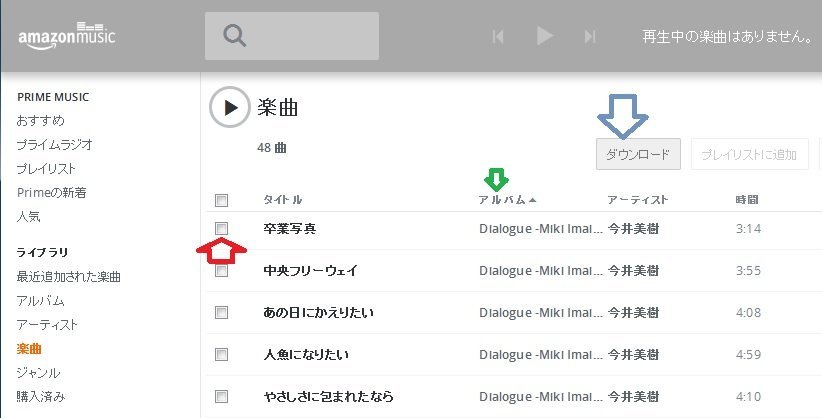The height and width of the screenshot is (418, 822).
Task: Click the PRIME MUSIC section heading
Action: [x=53, y=97]
